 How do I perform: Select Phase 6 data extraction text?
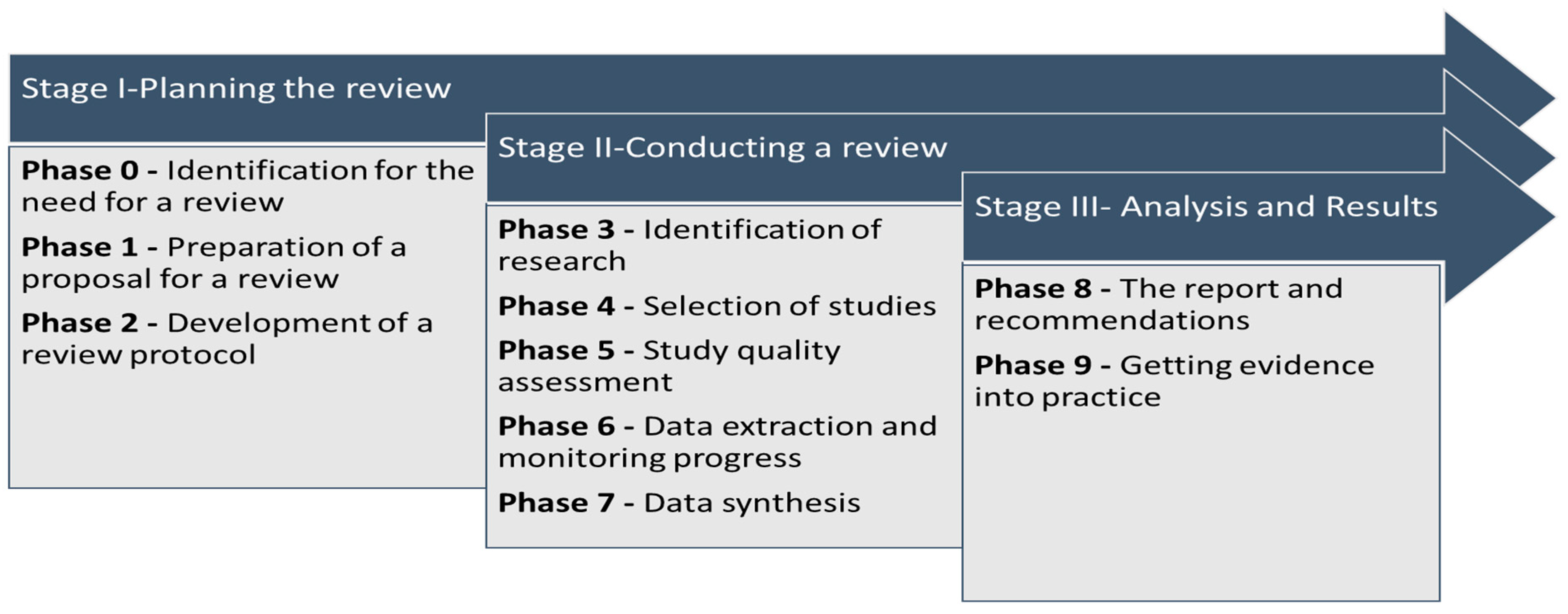pos(716,442)
